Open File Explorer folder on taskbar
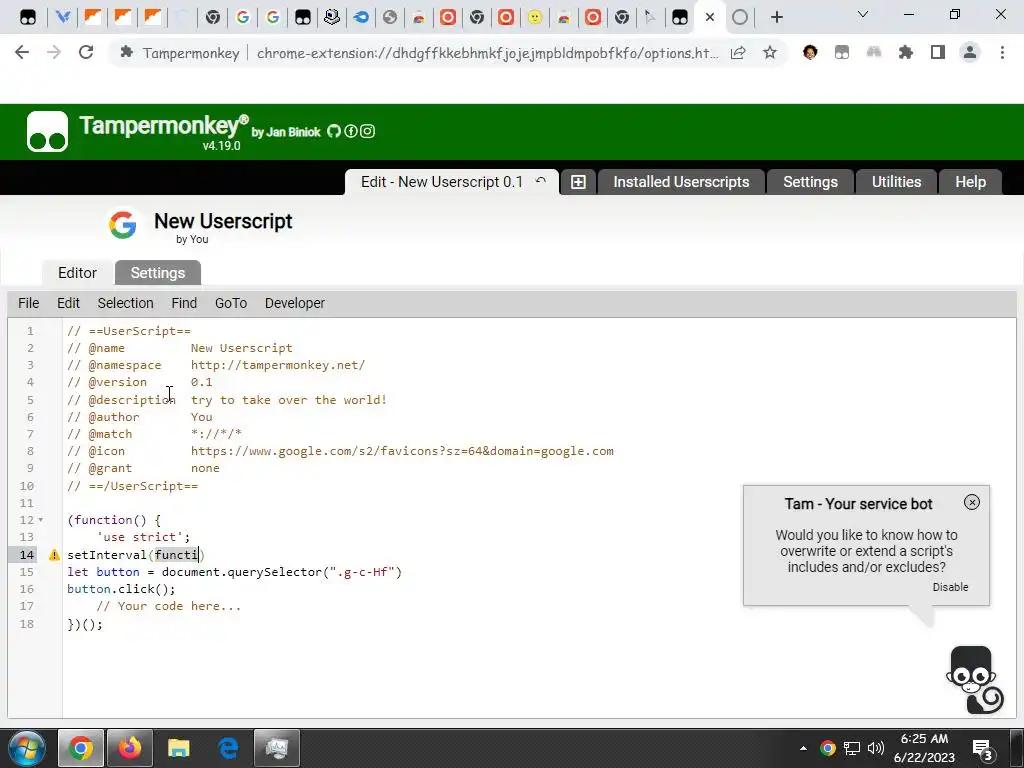 (x=178, y=748)
